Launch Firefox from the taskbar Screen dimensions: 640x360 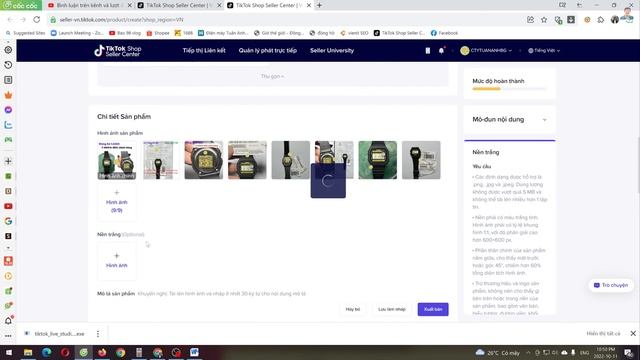102,352
